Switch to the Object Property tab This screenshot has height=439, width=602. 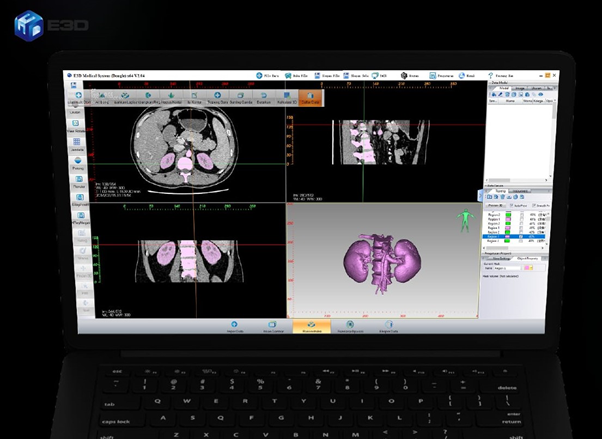click(x=528, y=258)
